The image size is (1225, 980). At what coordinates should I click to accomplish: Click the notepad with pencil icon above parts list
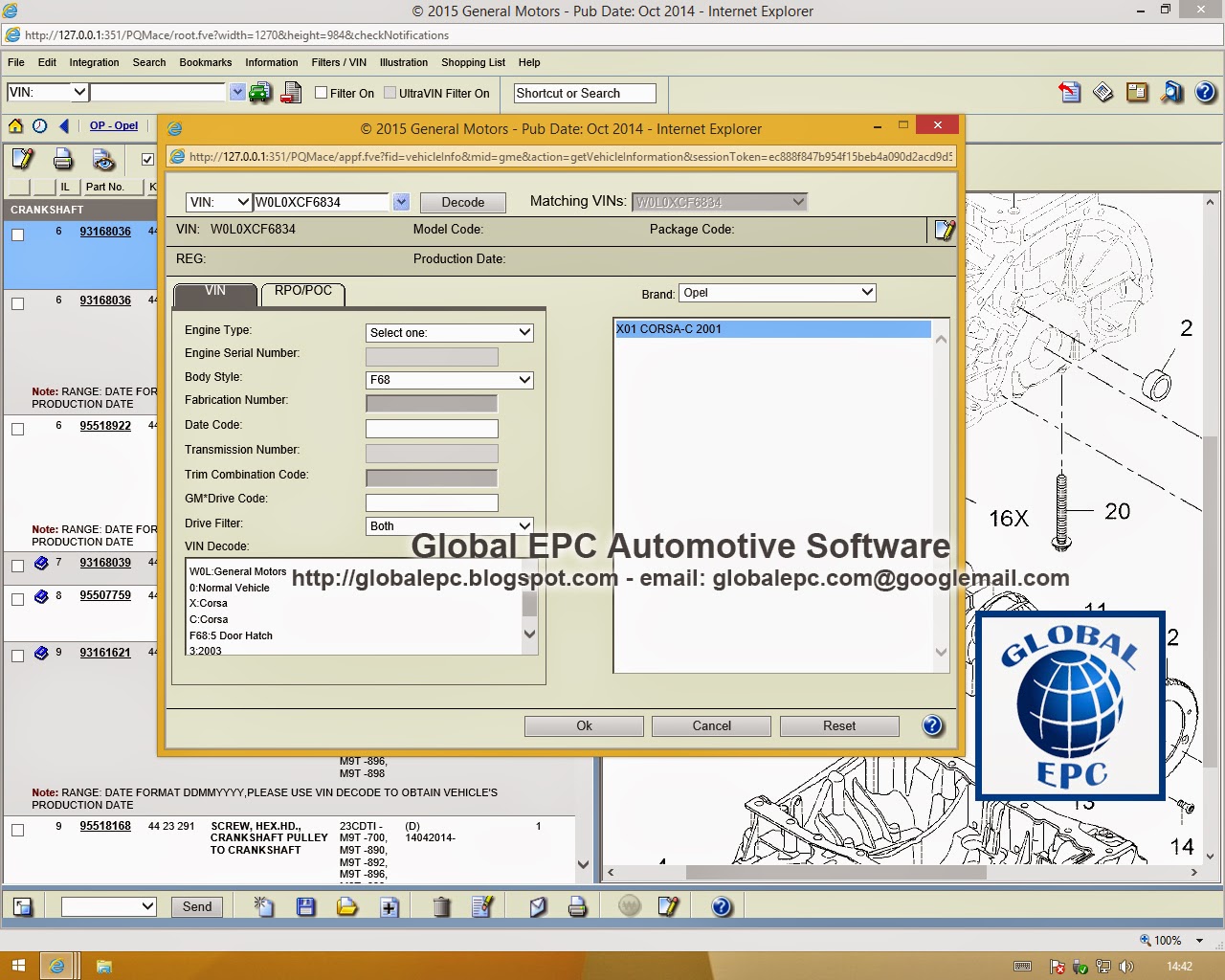point(23,159)
